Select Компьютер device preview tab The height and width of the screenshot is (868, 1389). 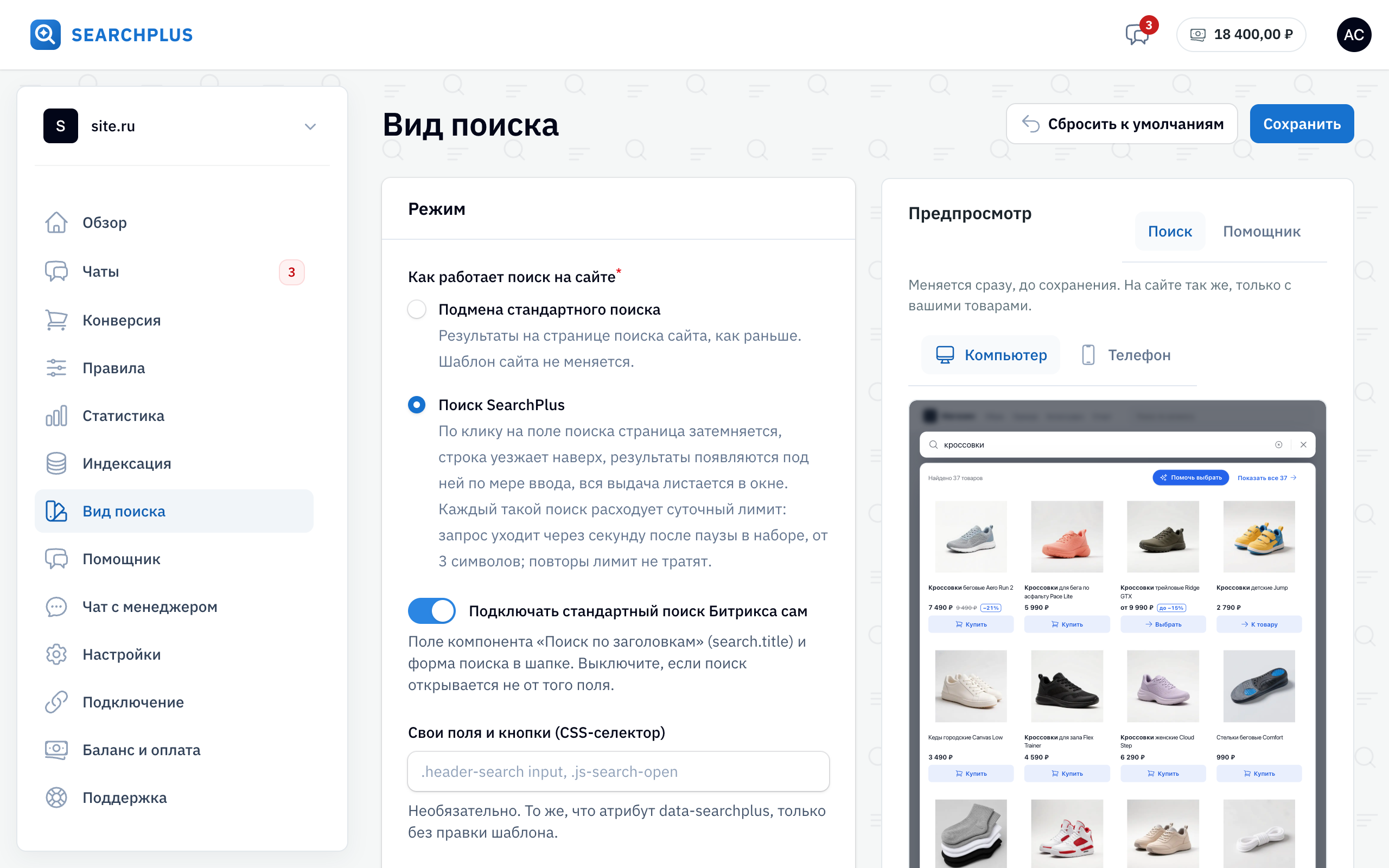coord(991,355)
